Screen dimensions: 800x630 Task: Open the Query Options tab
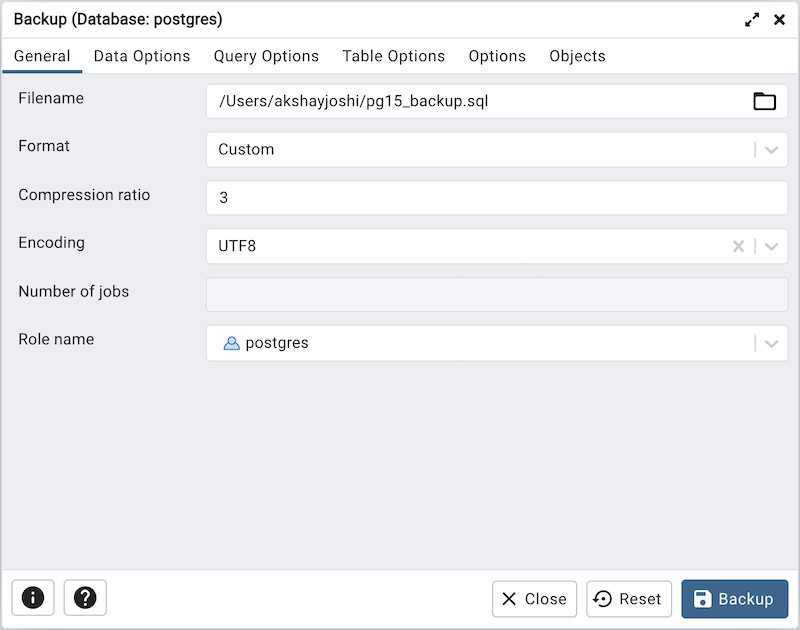point(266,56)
